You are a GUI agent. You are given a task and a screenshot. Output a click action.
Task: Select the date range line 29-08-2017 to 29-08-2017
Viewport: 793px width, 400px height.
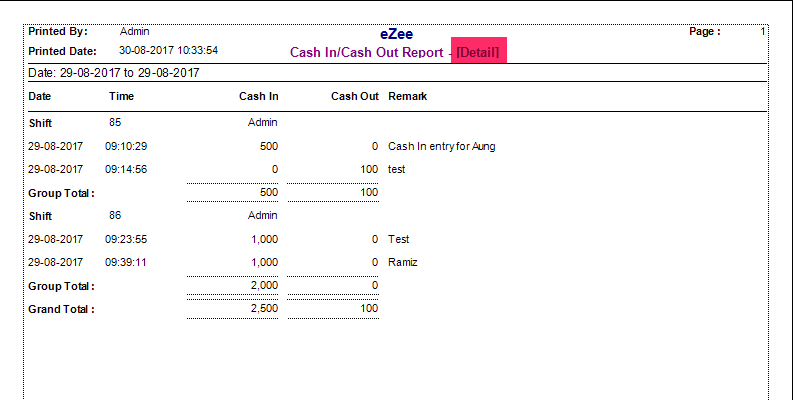point(114,73)
